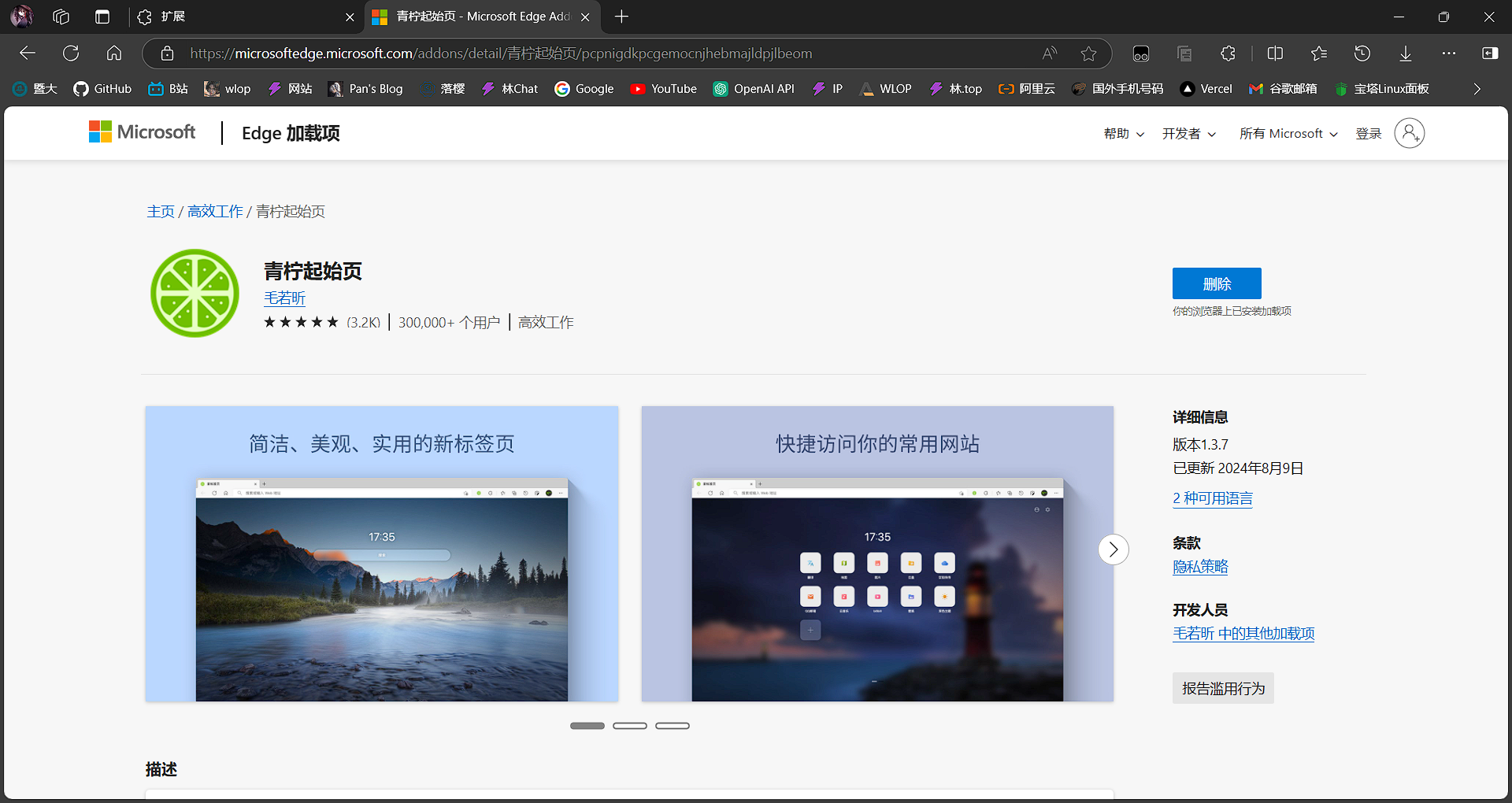Click the 删除 button

point(1217,283)
